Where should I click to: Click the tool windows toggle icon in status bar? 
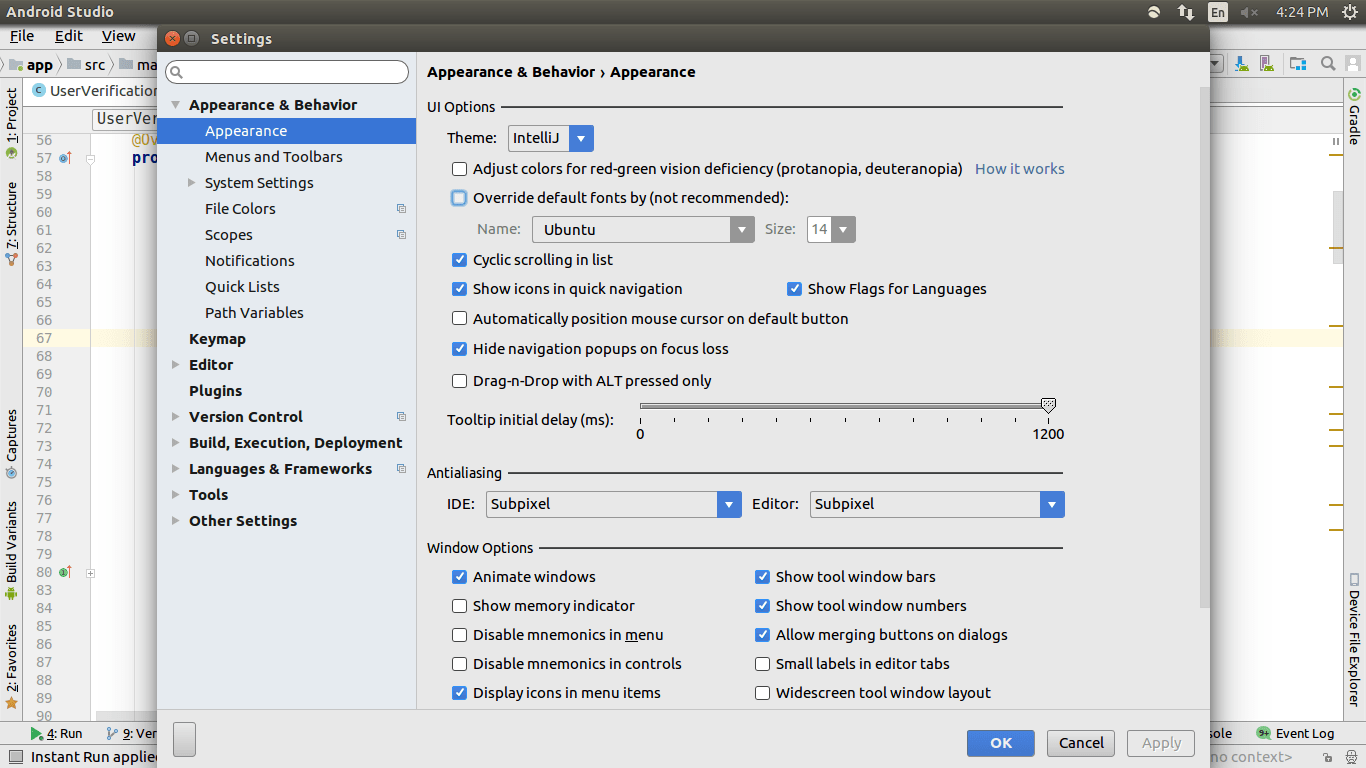[14, 757]
